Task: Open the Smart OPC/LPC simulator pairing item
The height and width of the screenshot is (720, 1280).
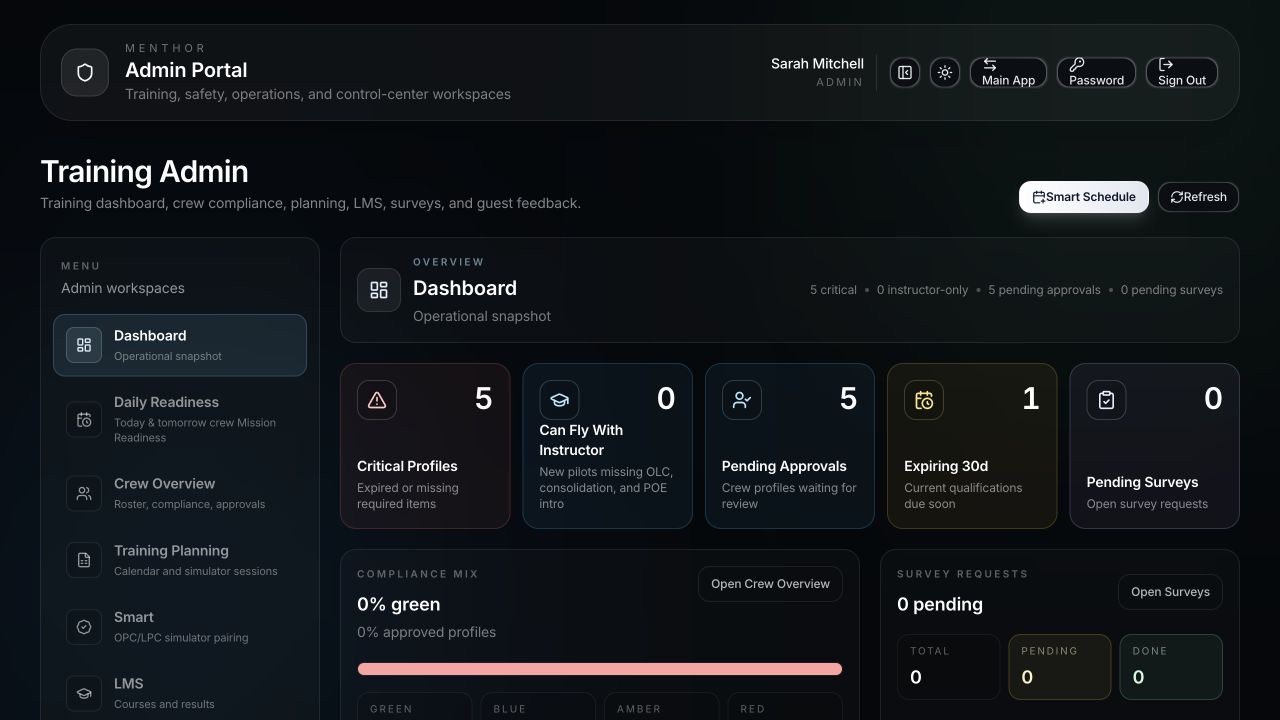Action: tap(180, 627)
